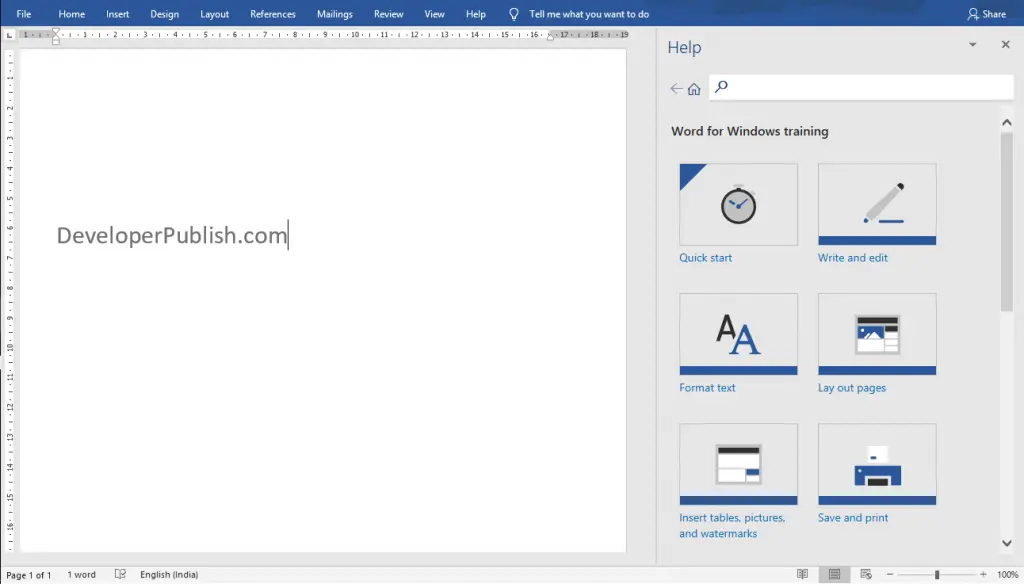Click the Help pane scroll up arrow
Image resolution: width=1024 pixels, height=584 pixels.
1006,122
